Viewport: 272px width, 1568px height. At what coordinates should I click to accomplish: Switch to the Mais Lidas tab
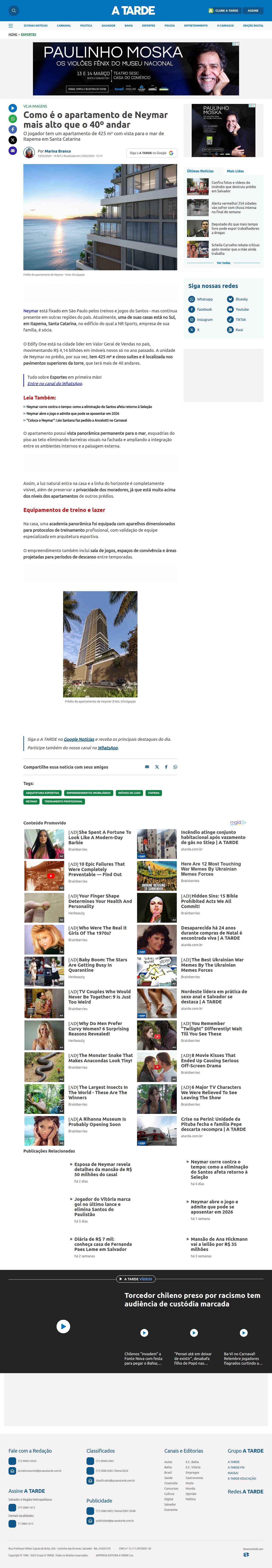235,171
